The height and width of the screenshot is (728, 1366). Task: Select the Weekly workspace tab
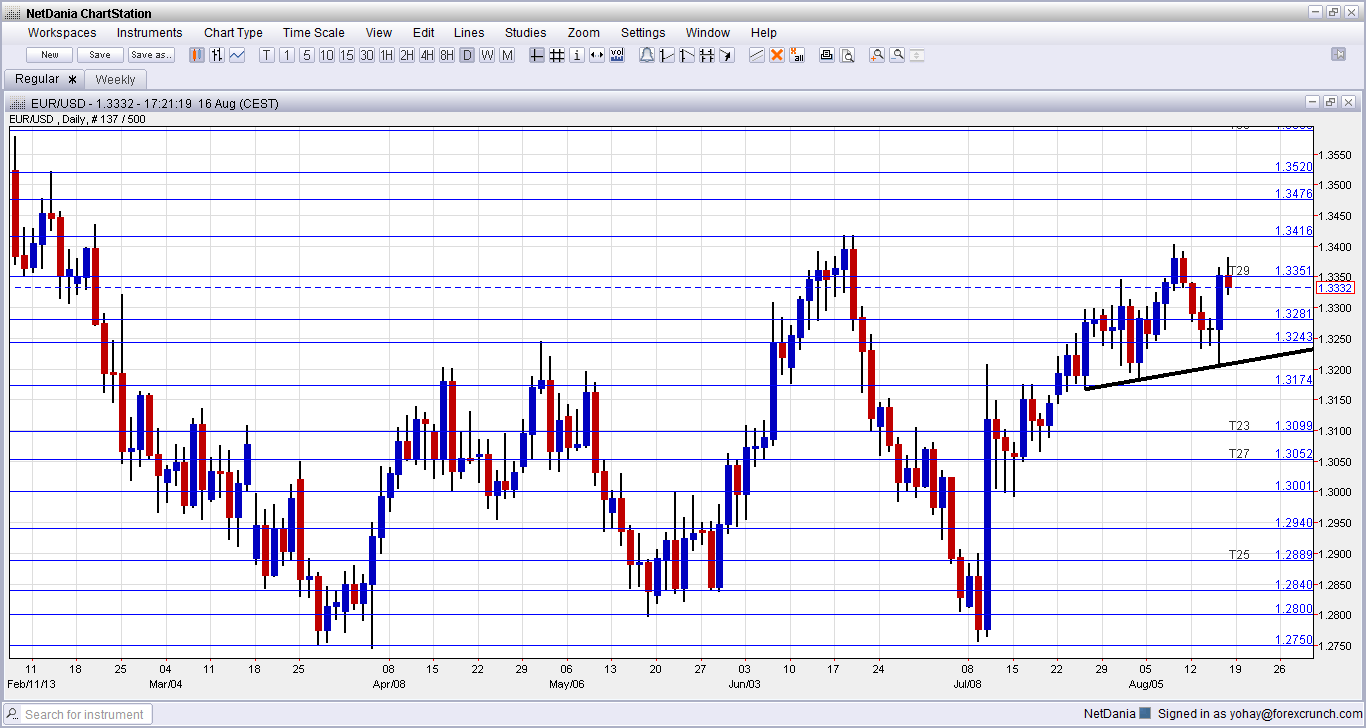click(116, 79)
